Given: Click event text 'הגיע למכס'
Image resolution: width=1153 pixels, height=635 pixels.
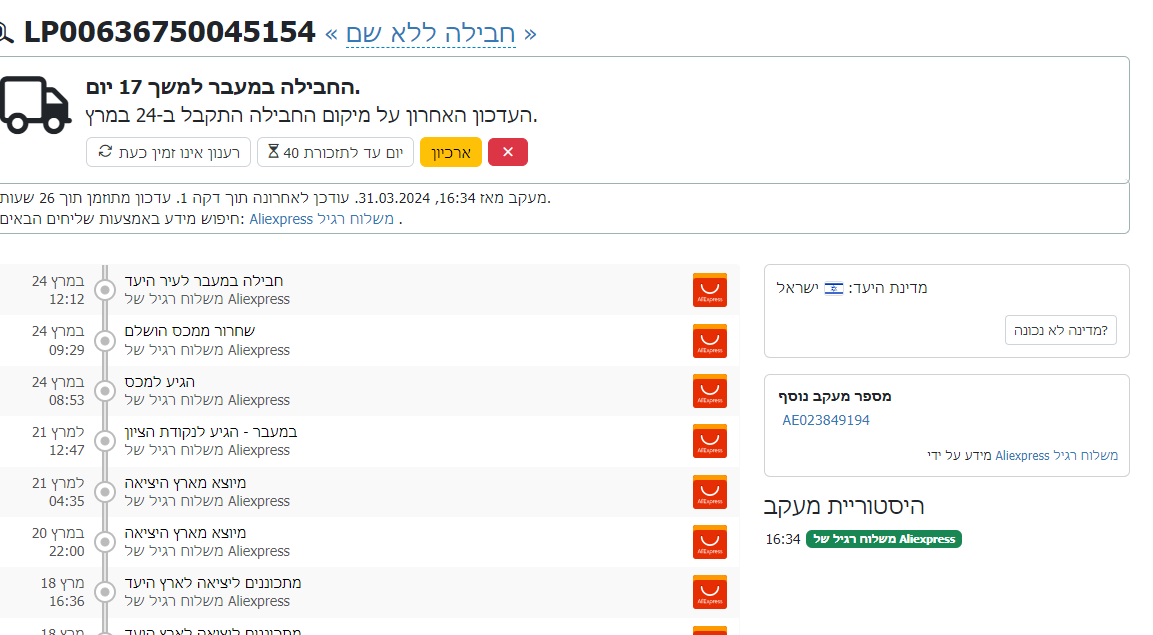Looking at the screenshot, I should pyautogui.click(x=160, y=381).
